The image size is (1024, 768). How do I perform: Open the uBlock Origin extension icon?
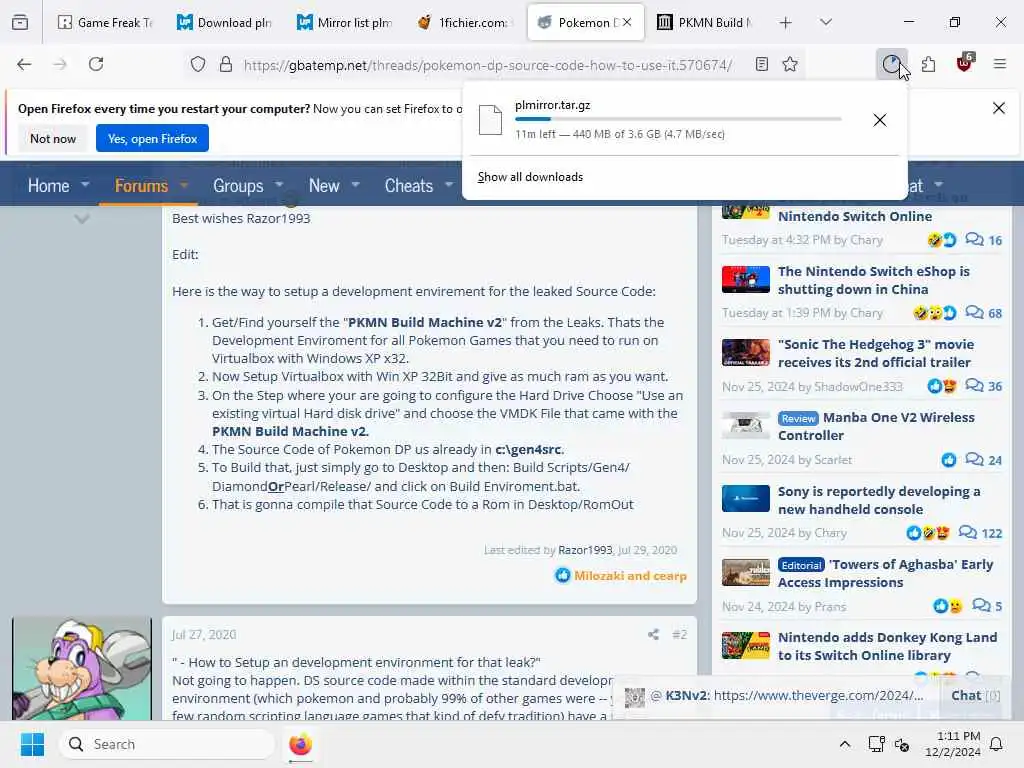pyautogui.click(x=965, y=63)
